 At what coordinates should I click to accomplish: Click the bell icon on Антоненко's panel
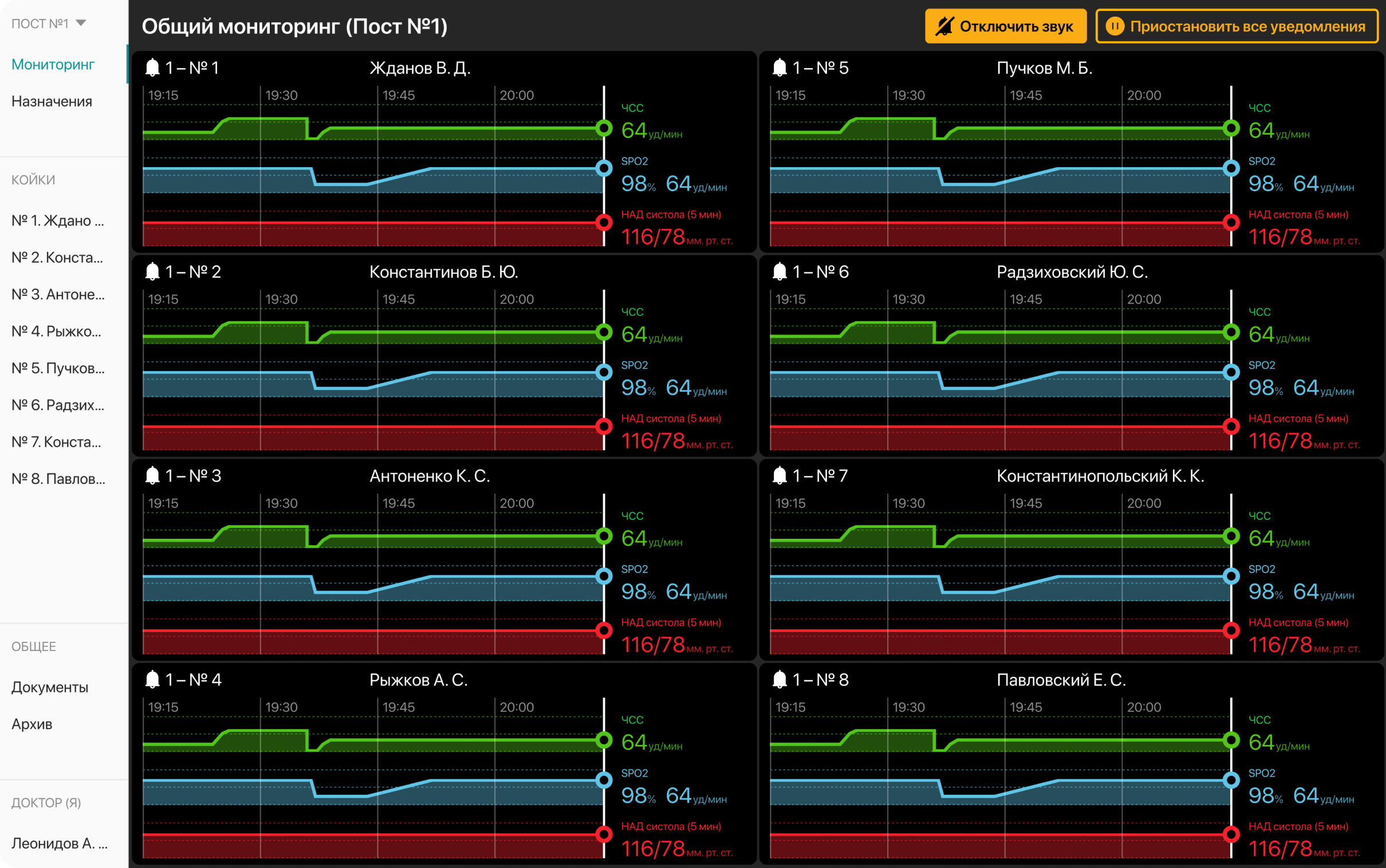152,475
